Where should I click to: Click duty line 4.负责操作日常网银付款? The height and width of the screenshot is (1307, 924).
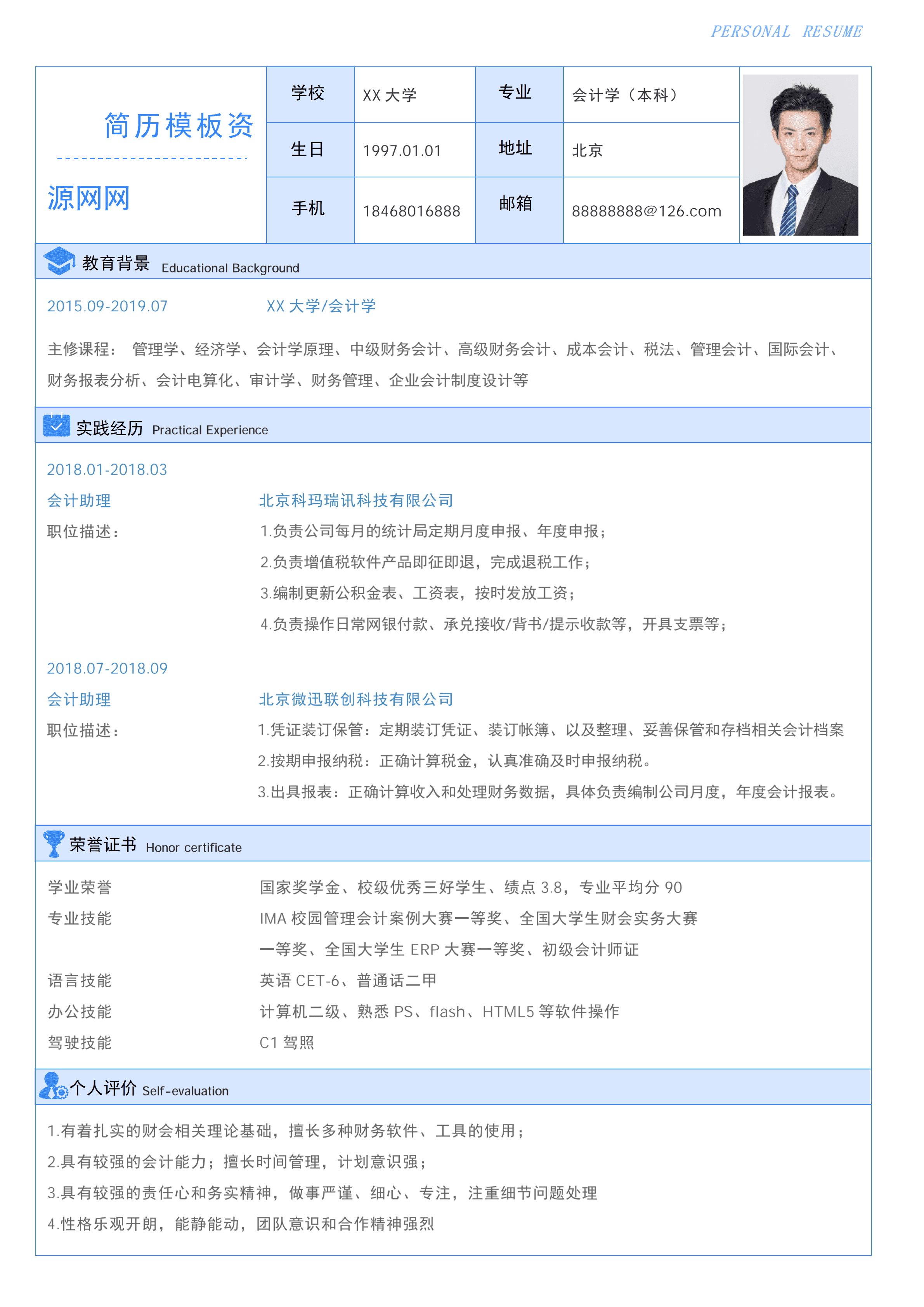[x=494, y=625]
